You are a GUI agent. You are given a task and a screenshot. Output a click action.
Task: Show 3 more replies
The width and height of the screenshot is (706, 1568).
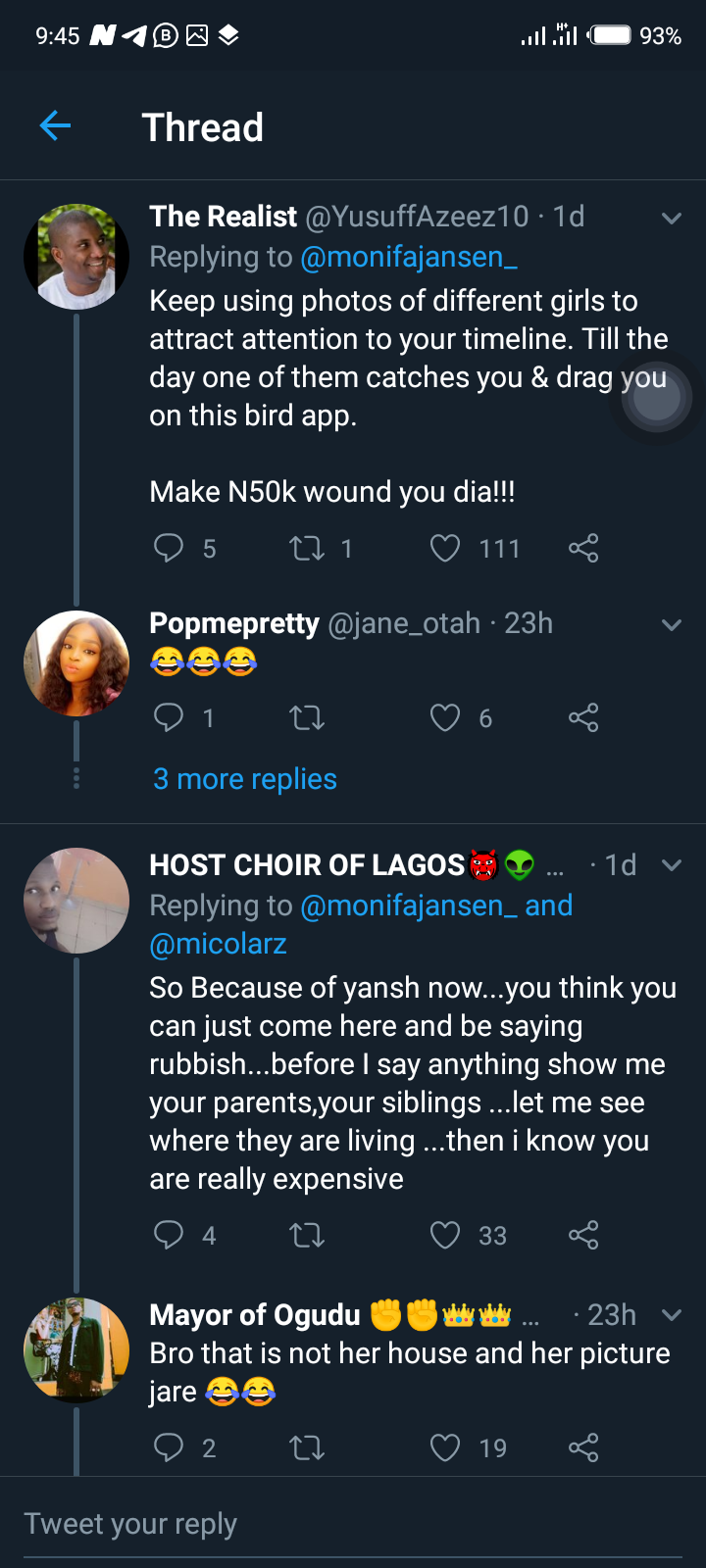pos(245,779)
